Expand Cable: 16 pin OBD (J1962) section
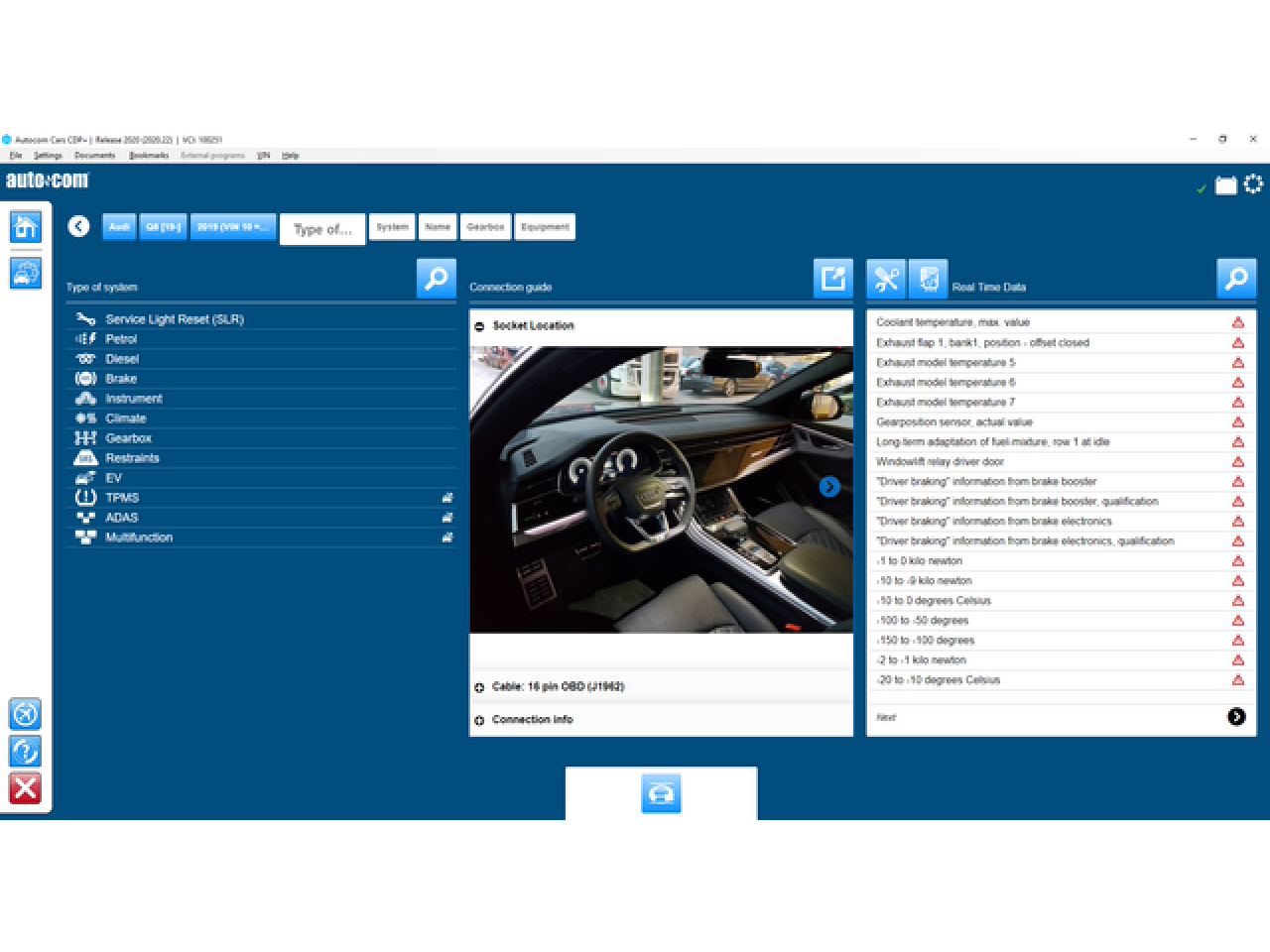 pyautogui.click(x=479, y=687)
